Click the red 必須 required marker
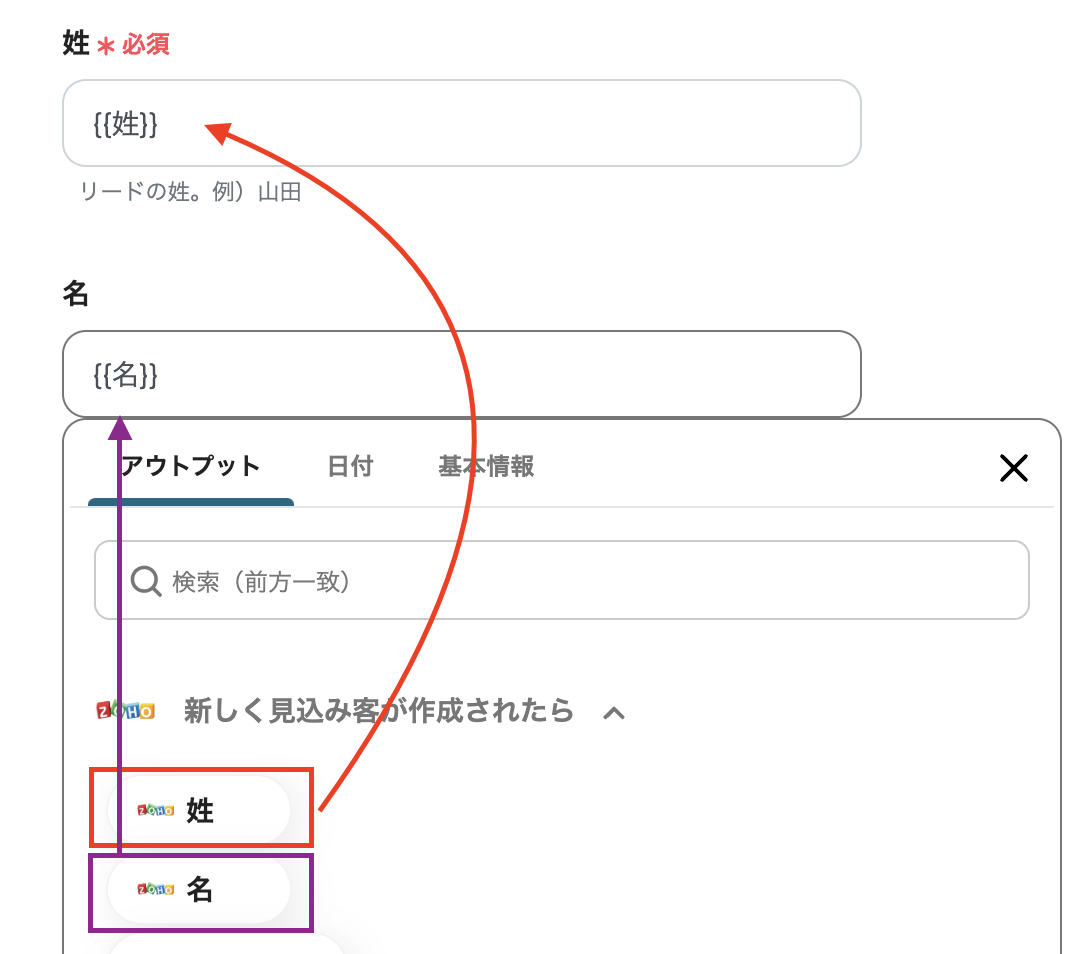The height and width of the screenshot is (954, 1090). [x=146, y=45]
